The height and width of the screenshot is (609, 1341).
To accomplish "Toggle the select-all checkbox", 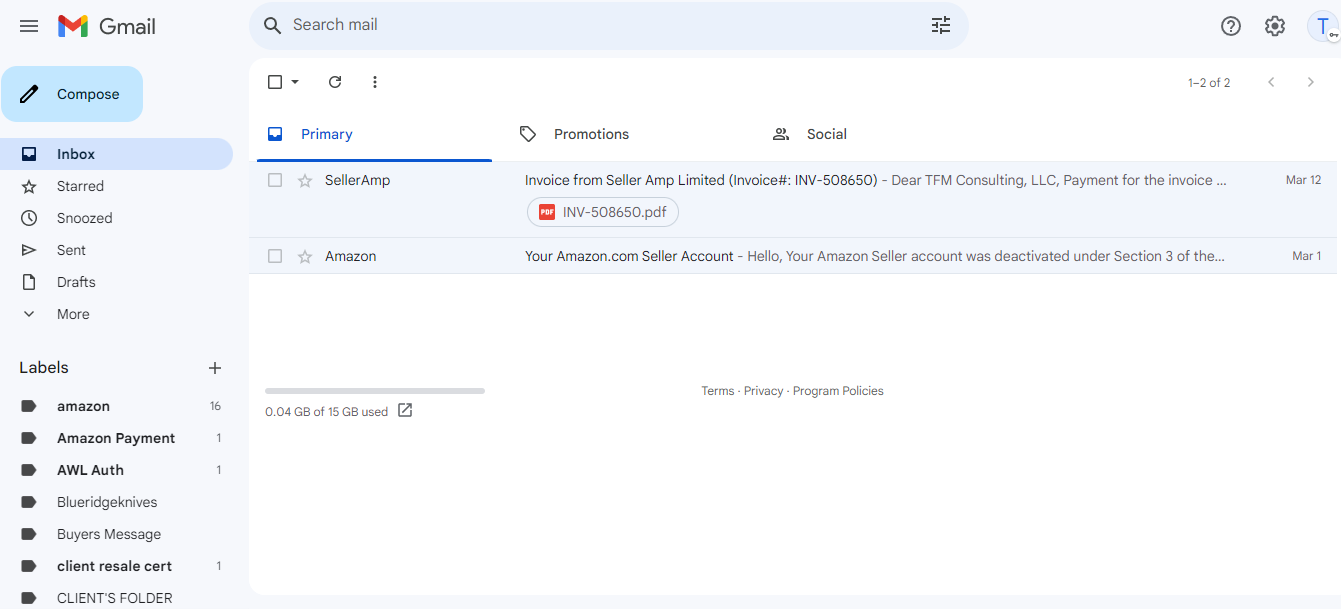I will pos(275,82).
